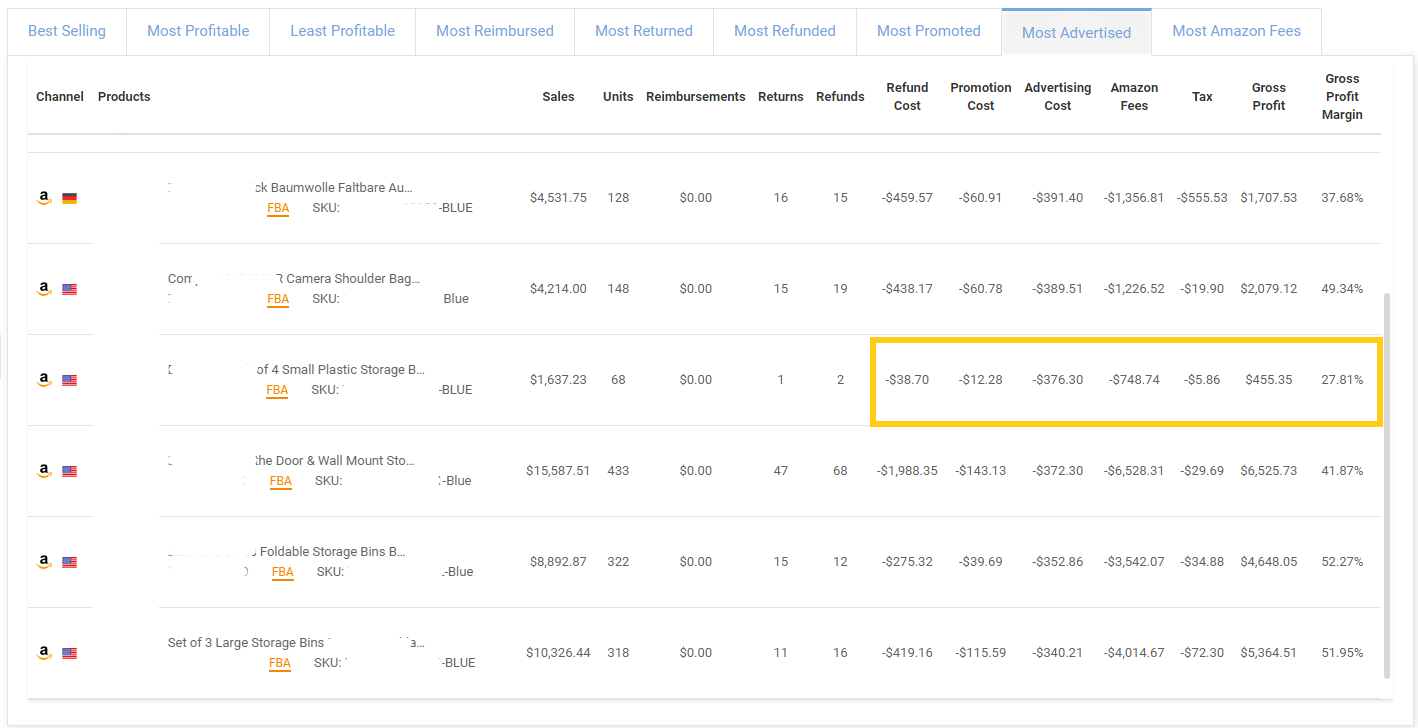1418x728 pixels.
Task: Open the FBA link in the Foldable Storage Bins row
Action: (x=283, y=572)
